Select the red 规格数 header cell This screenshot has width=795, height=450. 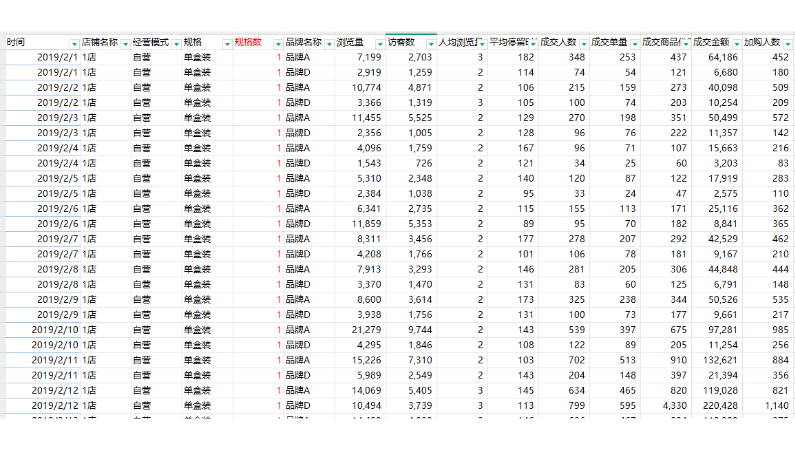pos(252,43)
